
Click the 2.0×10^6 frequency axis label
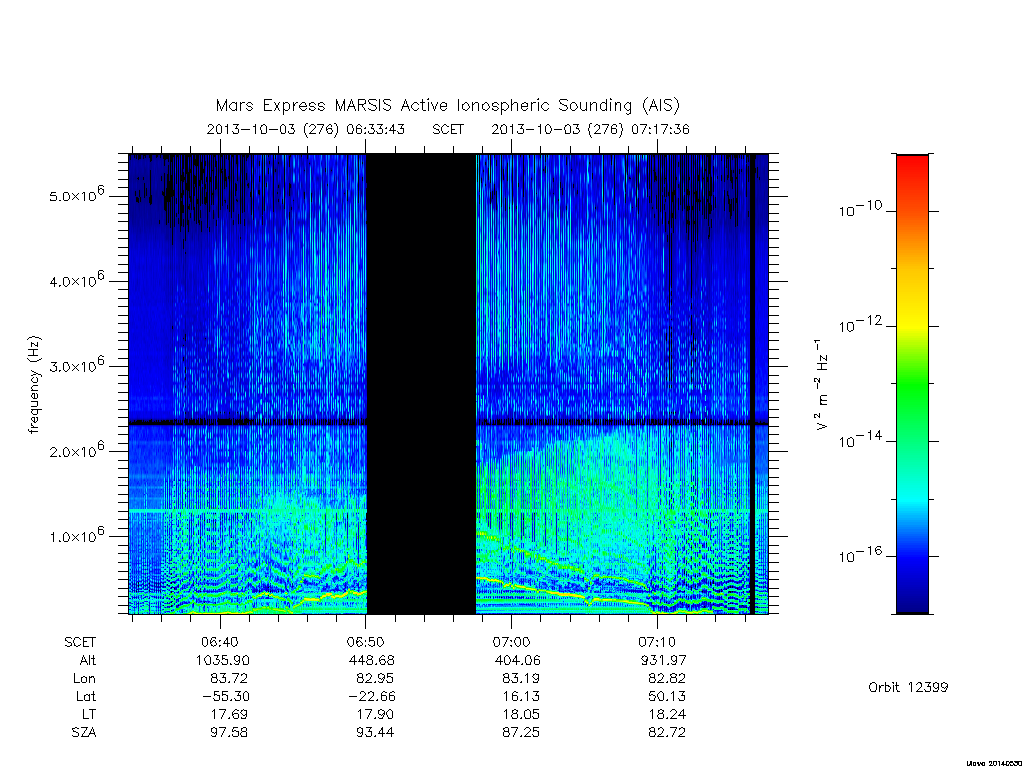pyautogui.click(x=76, y=450)
